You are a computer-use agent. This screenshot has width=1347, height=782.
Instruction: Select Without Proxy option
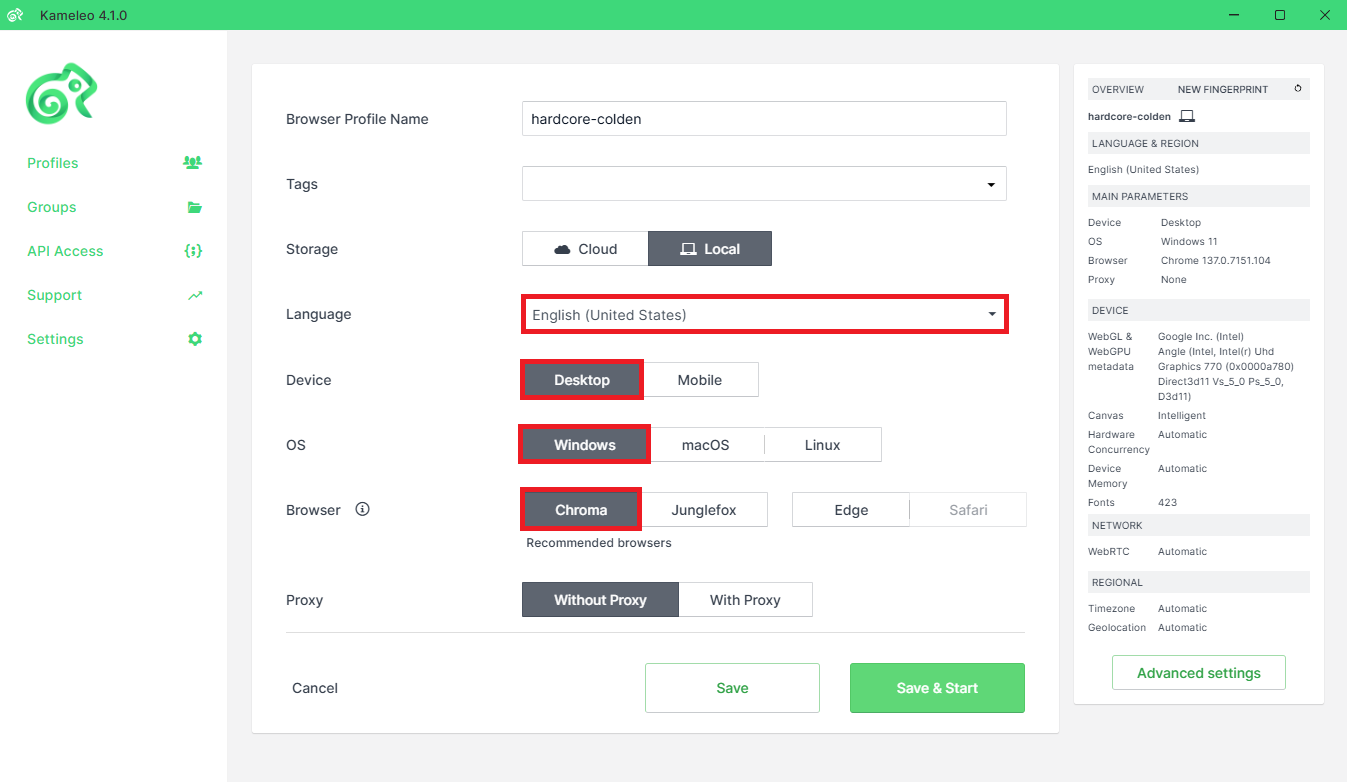(600, 600)
